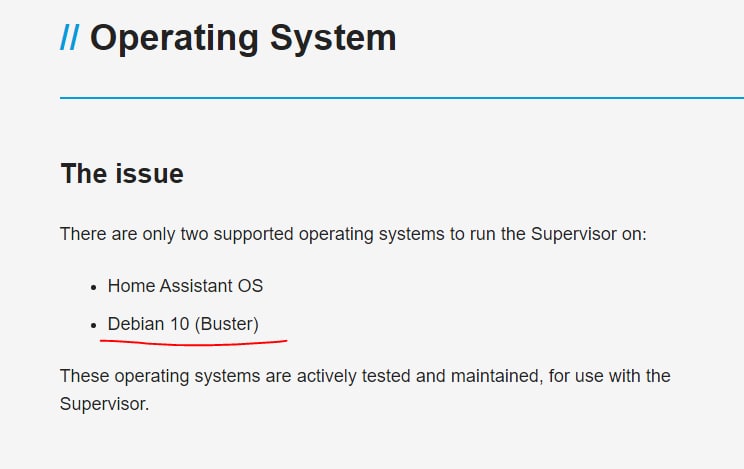Select the "Home Assistant OS" list item
744x469 pixels.
click(x=185, y=286)
